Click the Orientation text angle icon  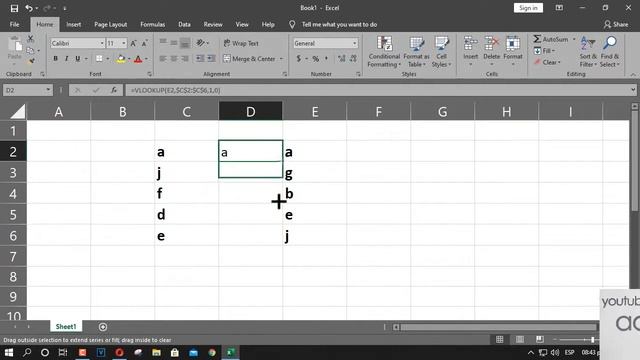point(200,43)
